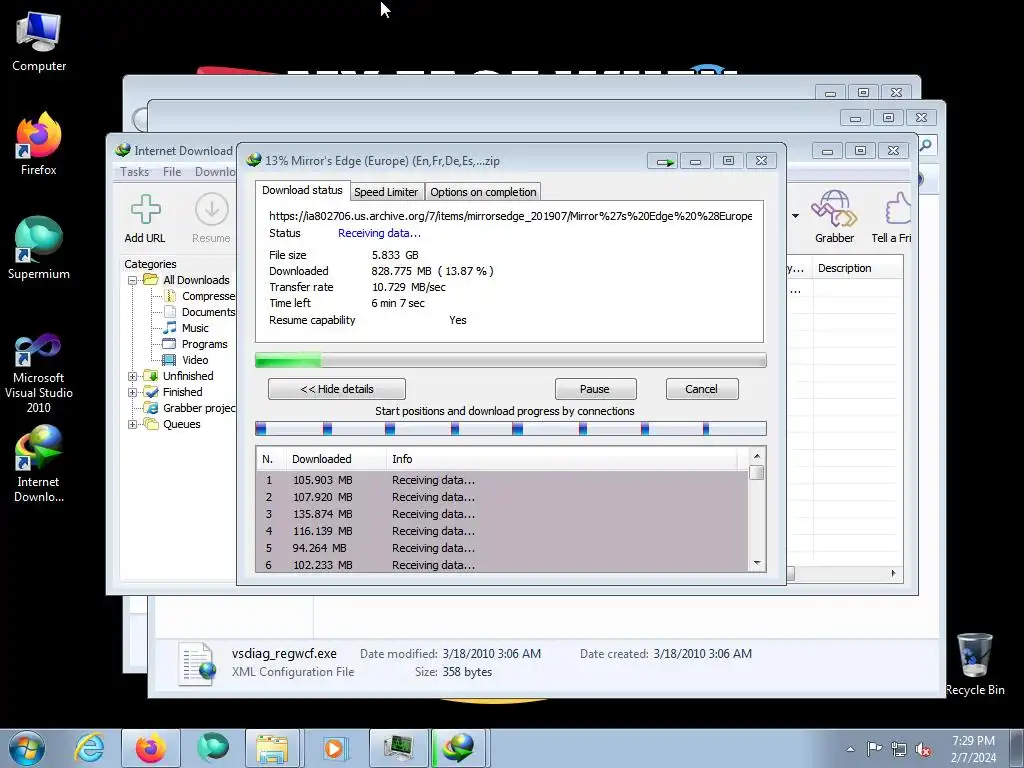Select connection row 1 with 105.903 MB

coord(502,481)
